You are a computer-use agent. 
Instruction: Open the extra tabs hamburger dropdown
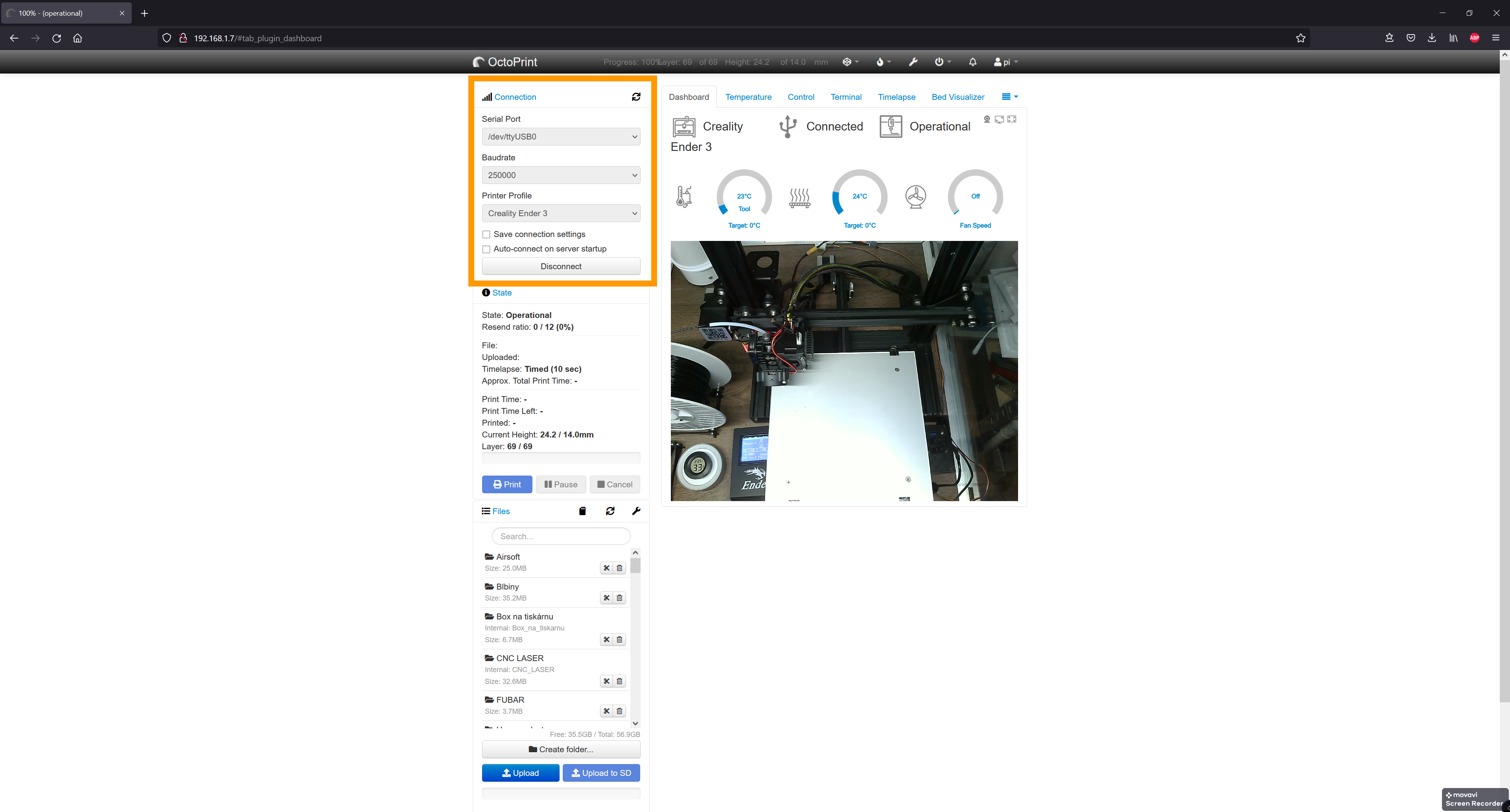click(x=1009, y=97)
